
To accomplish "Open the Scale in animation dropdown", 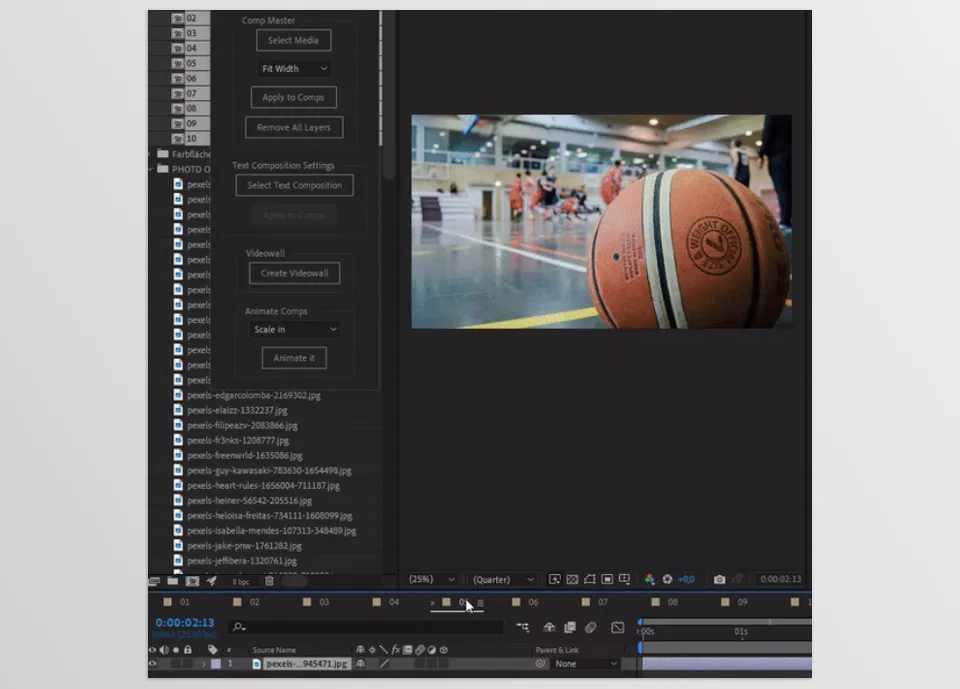I will (x=294, y=328).
